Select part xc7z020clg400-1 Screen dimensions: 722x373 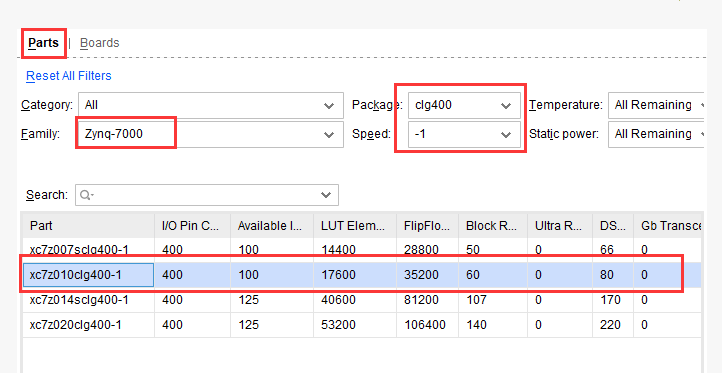point(76,325)
